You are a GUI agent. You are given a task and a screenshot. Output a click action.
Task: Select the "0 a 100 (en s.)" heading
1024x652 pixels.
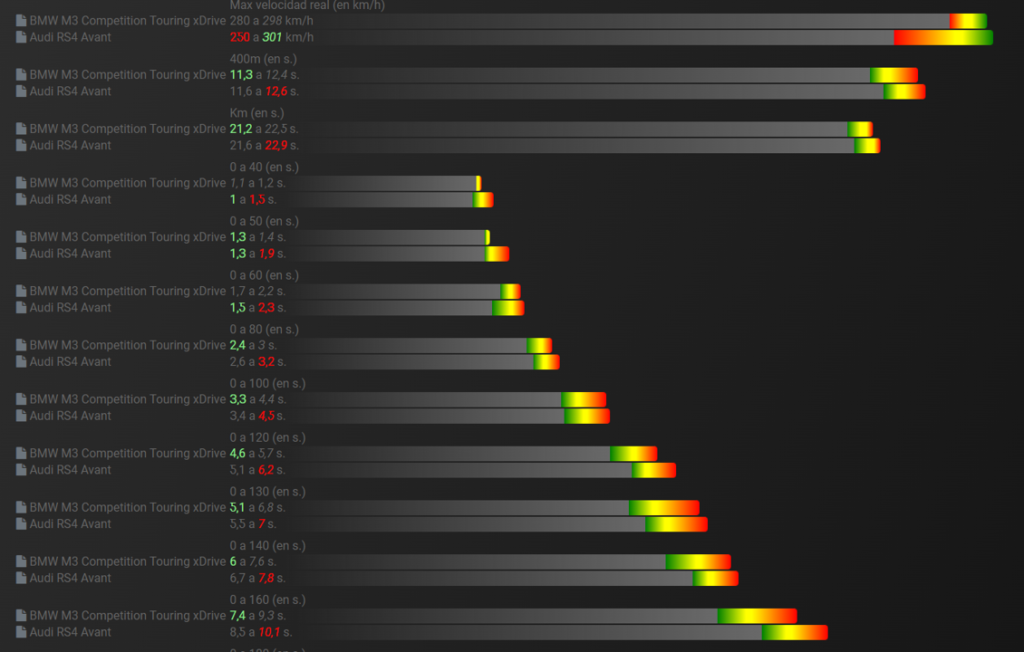(268, 383)
